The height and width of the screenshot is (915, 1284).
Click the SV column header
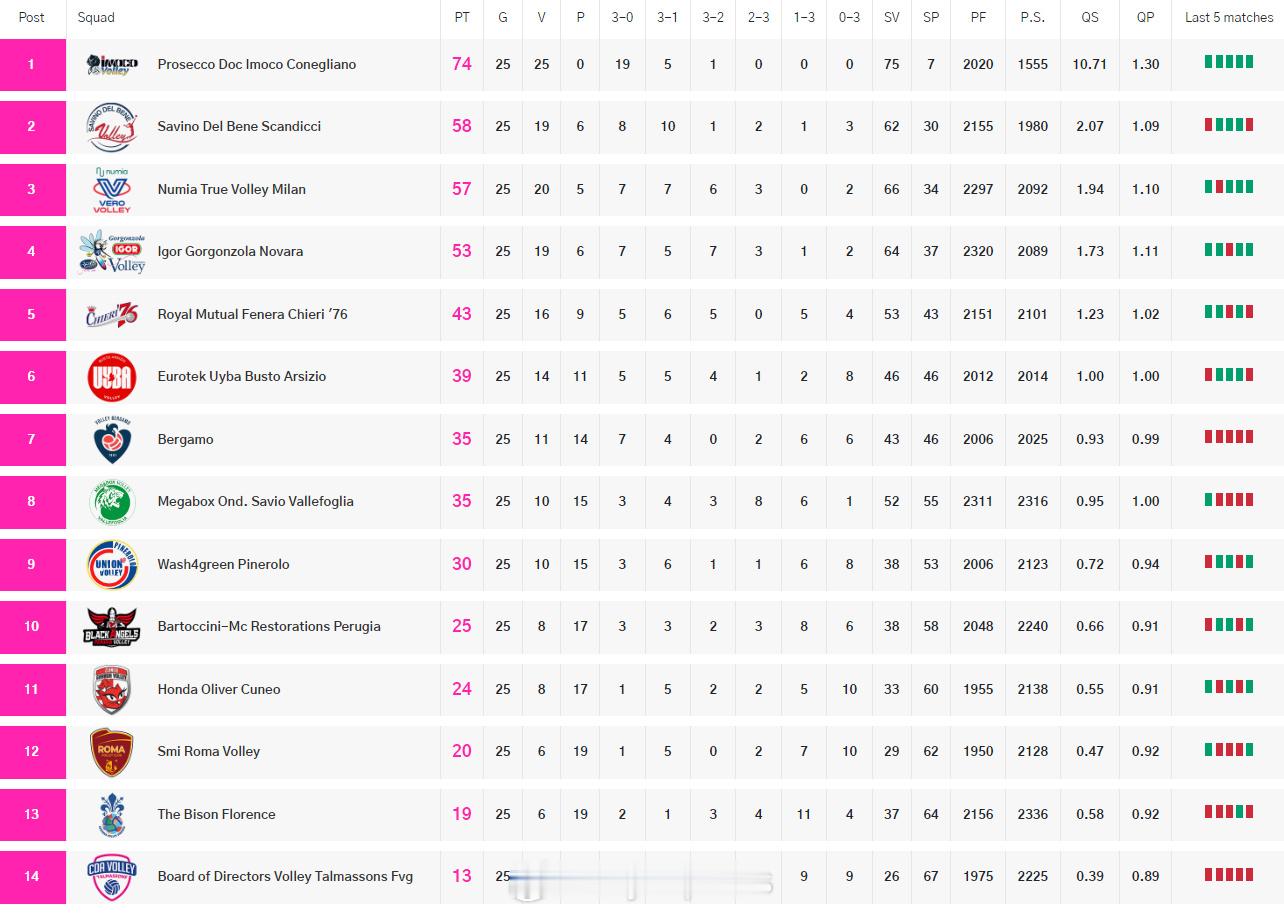[x=891, y=17]
